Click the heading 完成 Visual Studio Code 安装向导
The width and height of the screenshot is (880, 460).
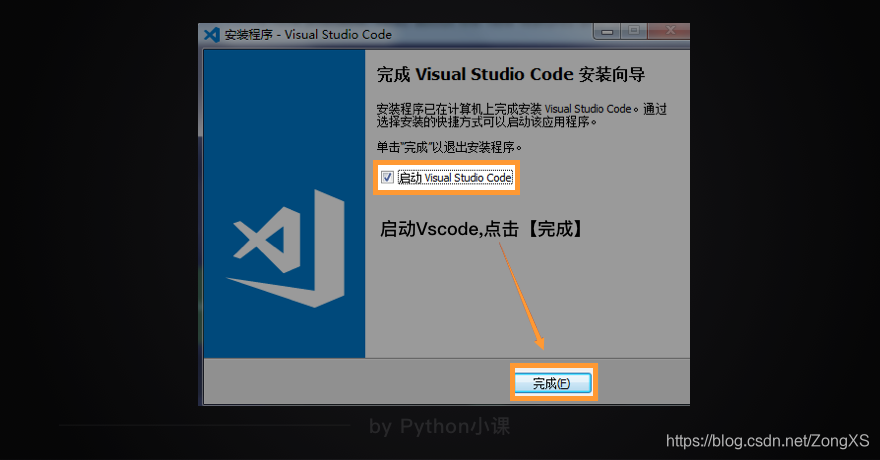coord(511,74)
